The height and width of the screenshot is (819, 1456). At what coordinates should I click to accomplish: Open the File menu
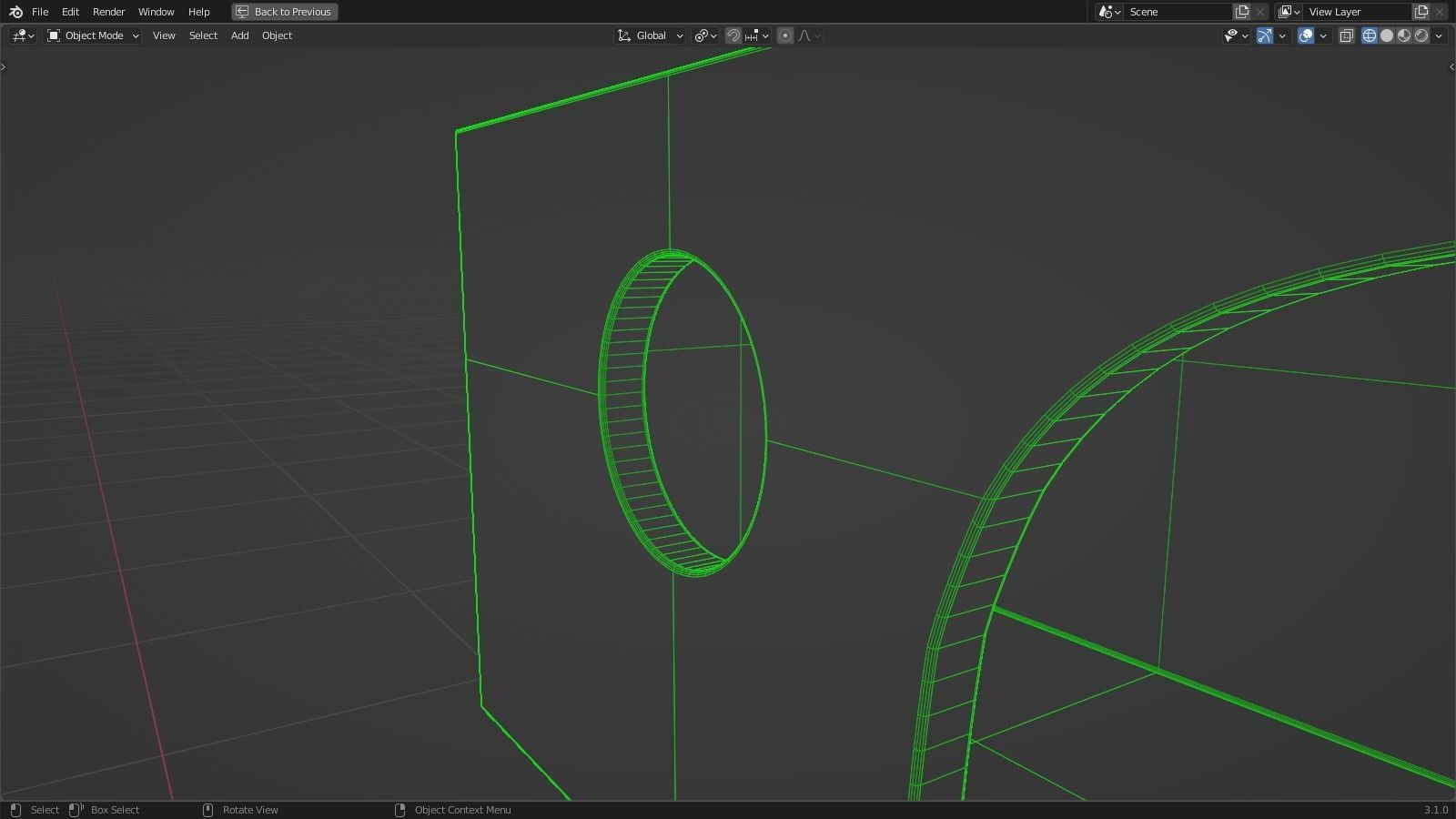40,12
